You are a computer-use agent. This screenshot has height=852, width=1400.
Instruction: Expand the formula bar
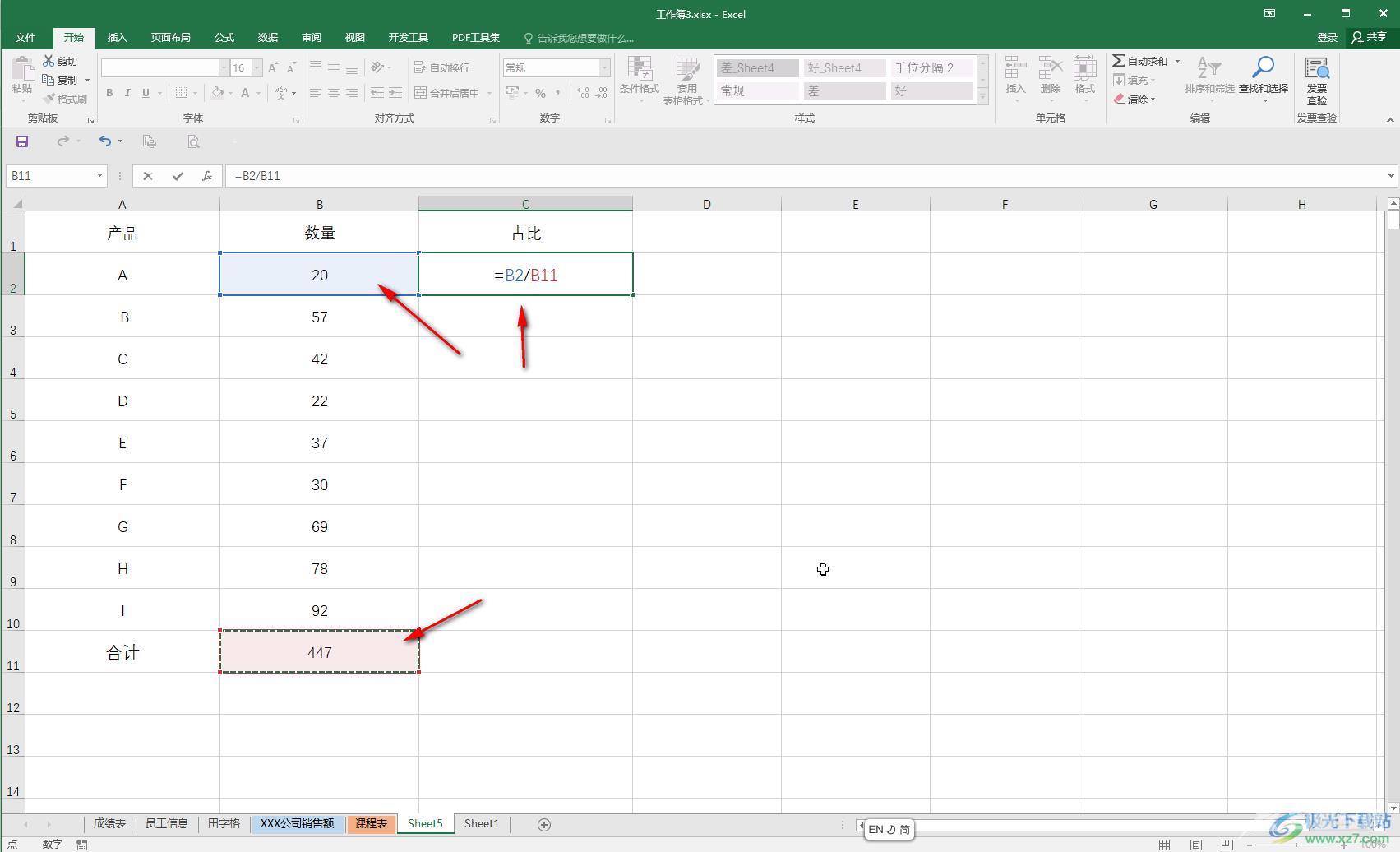[x=1391, y=175]
